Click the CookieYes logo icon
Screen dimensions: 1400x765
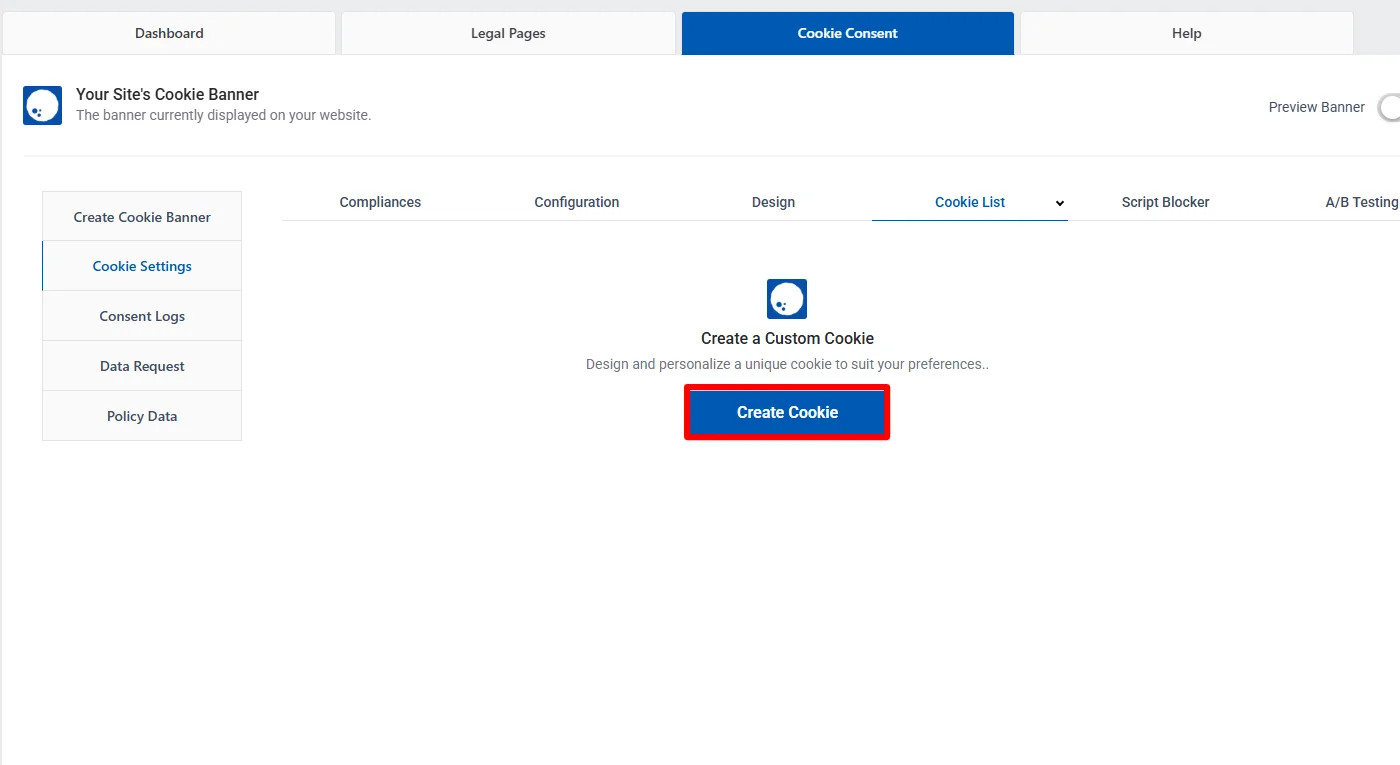pyautogui.click(x=42, y=105)
